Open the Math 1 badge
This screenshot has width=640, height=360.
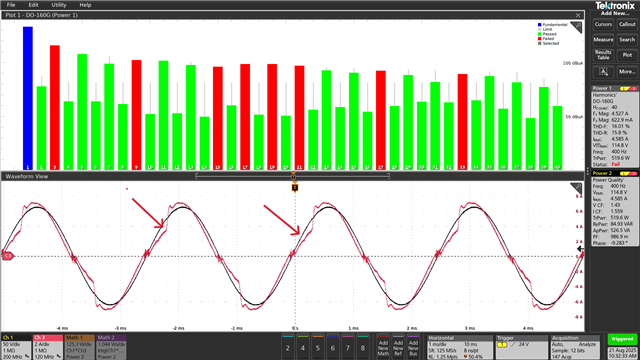click(80, 347)
